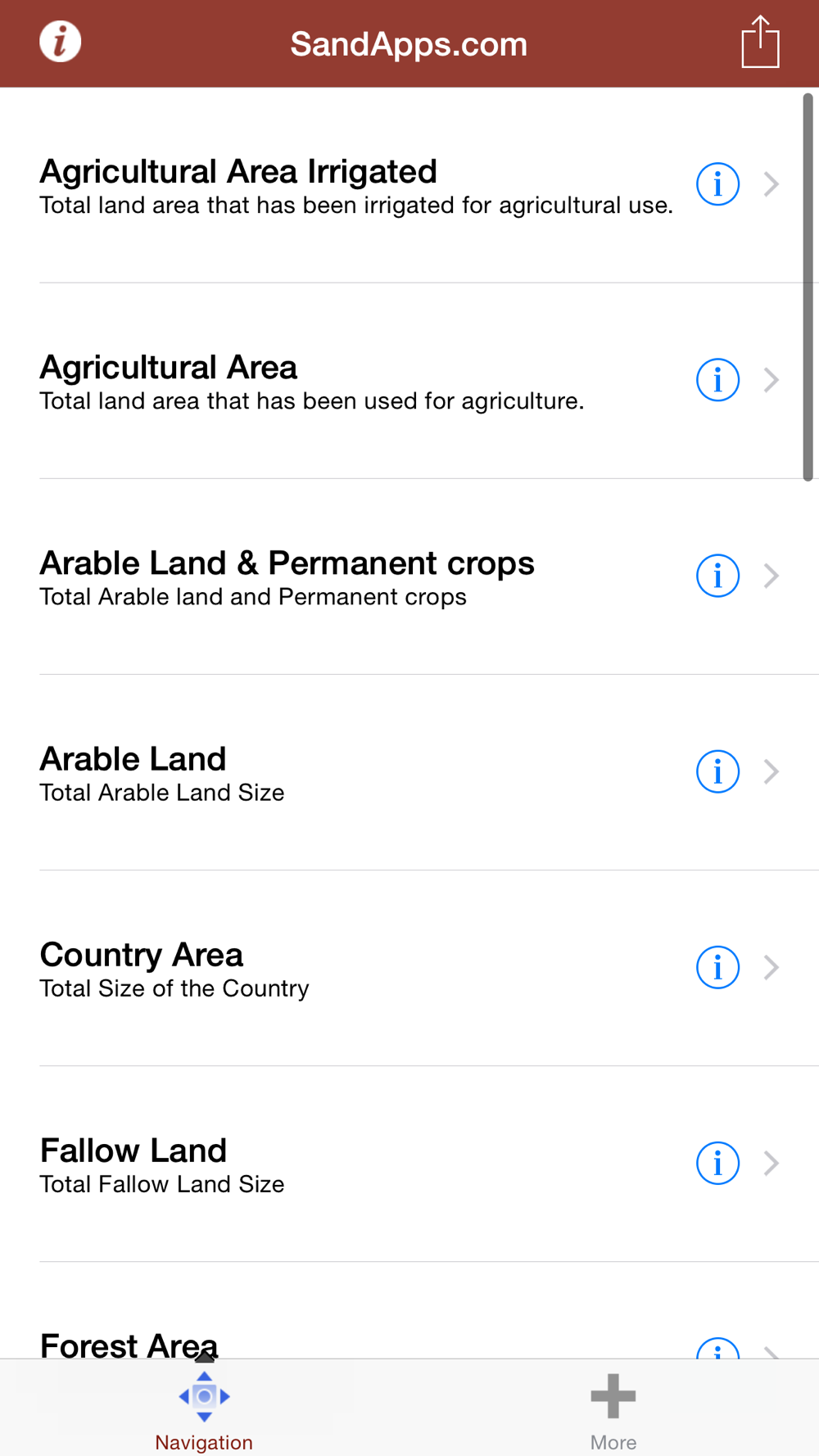Expand Fallow Land chevron

771,1163
